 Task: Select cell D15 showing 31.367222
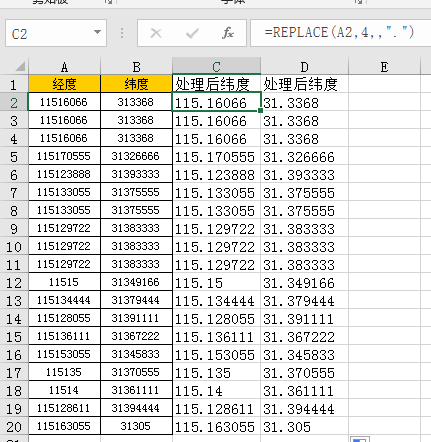304,336
